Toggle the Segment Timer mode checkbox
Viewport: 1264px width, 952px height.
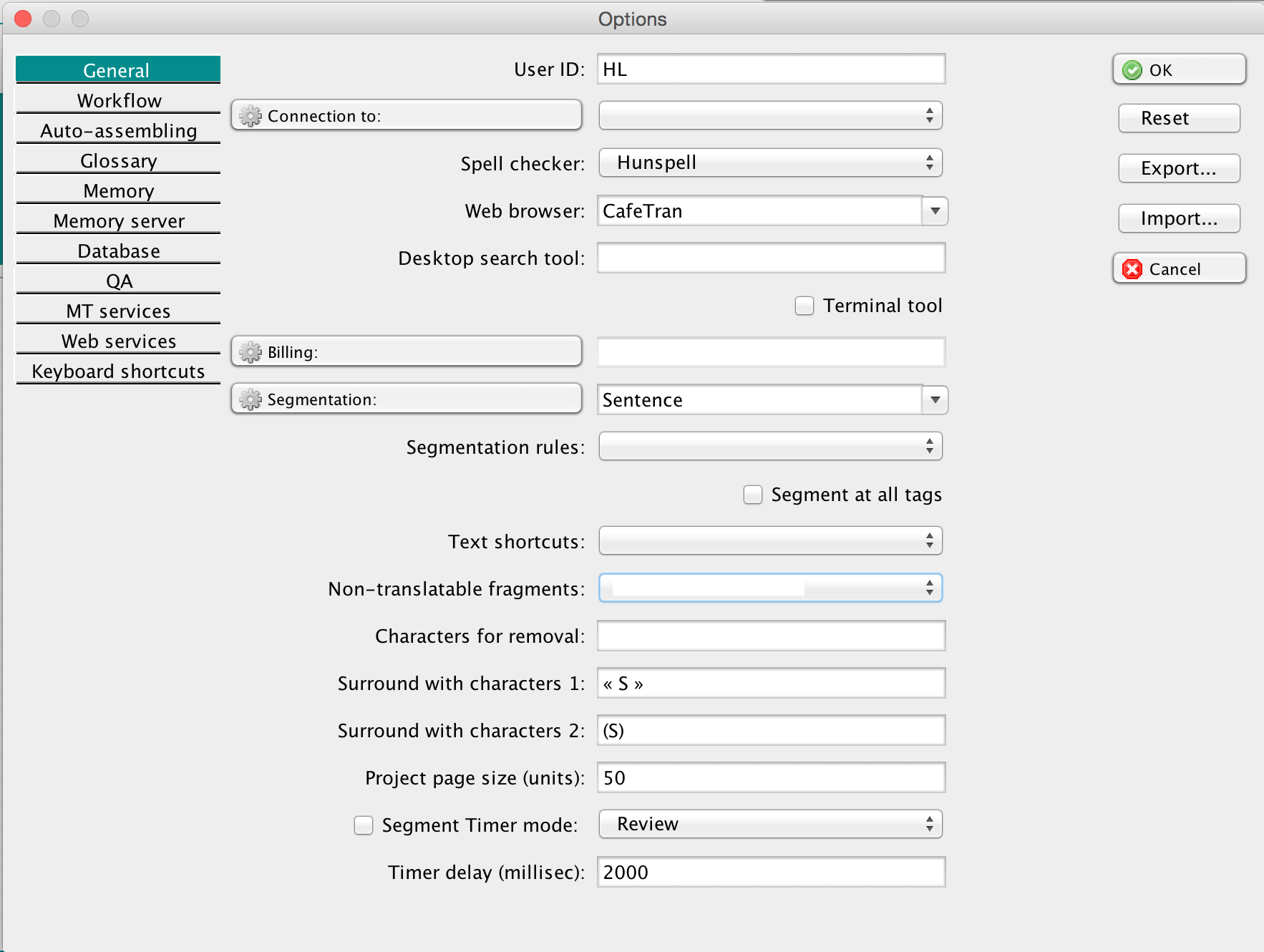[x=364, y=825]
